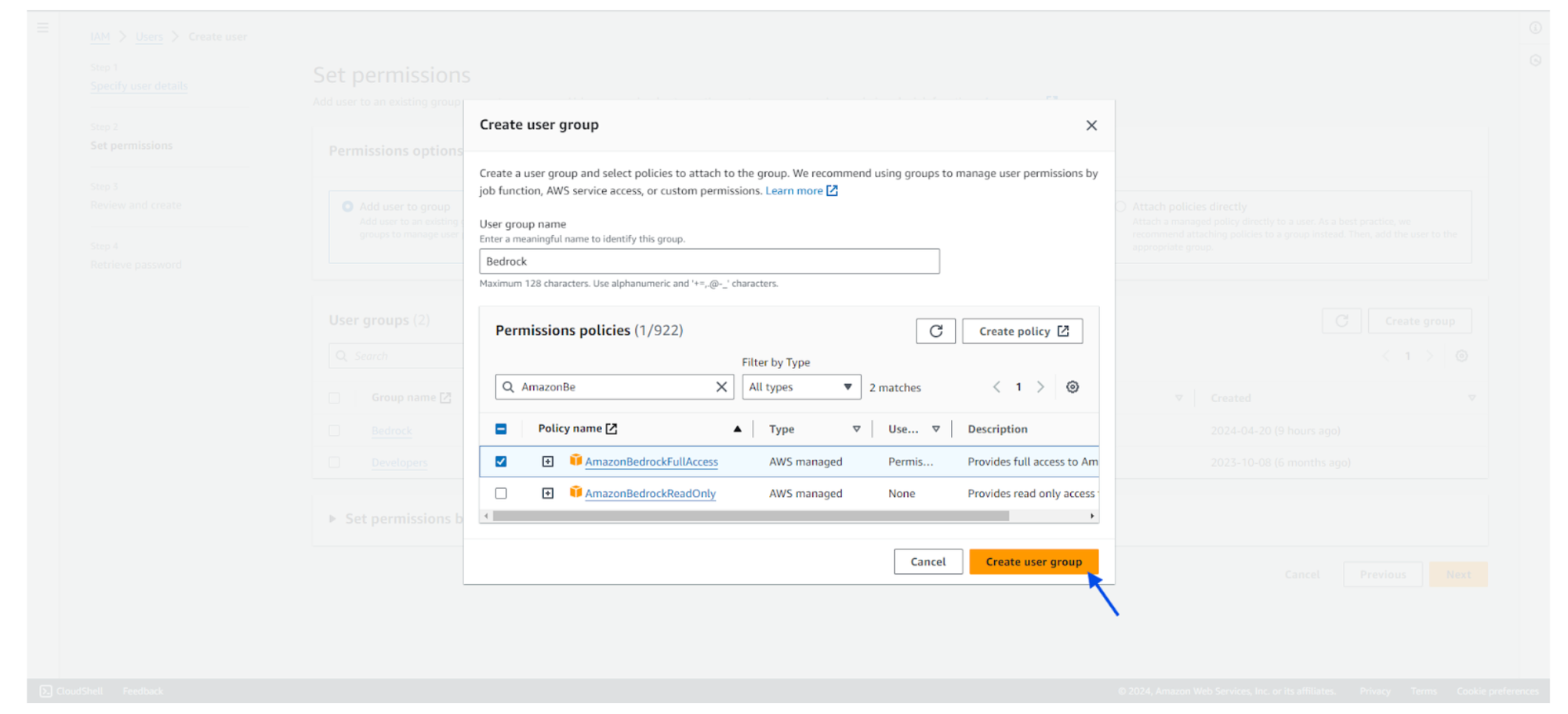Open the Filter by Type dropdown
The image size is (1568, 714).
coord(800,387)
